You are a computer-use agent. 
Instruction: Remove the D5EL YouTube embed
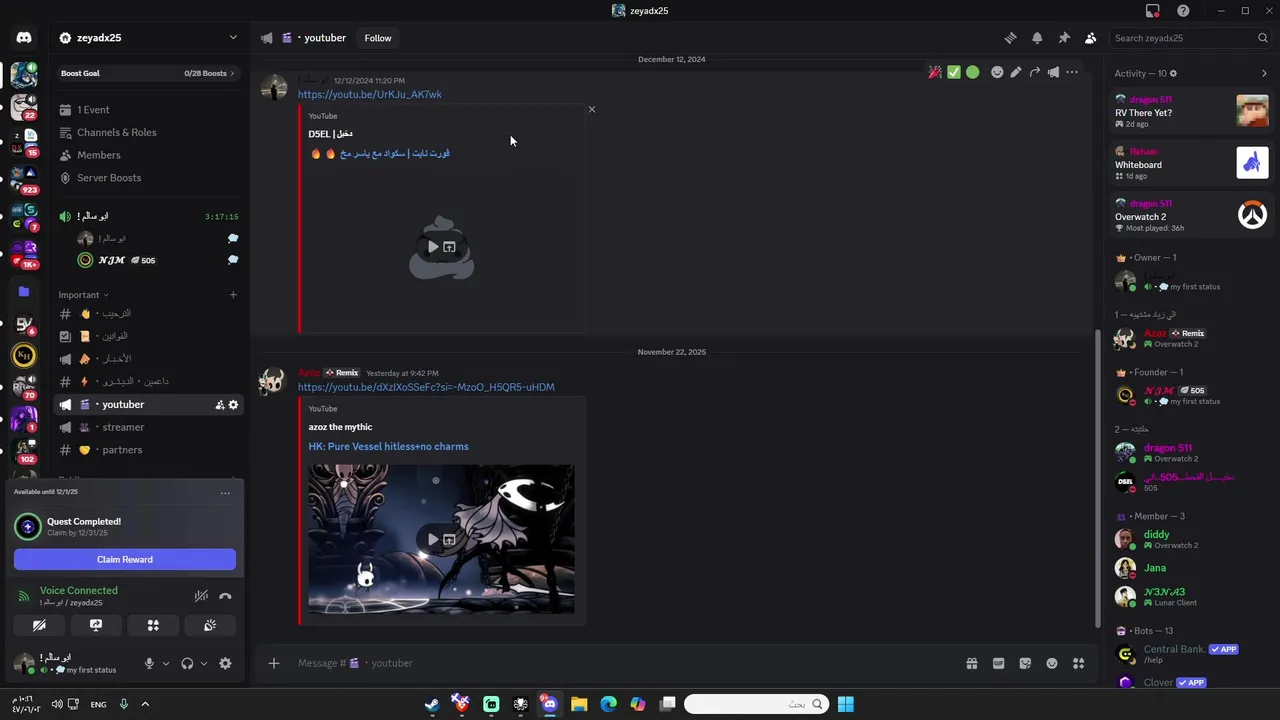(x=592, y=109)
